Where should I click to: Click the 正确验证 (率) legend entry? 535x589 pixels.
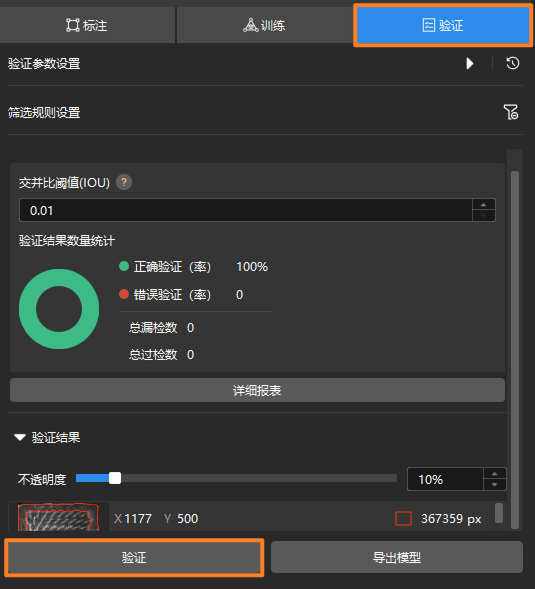point(165,267)
